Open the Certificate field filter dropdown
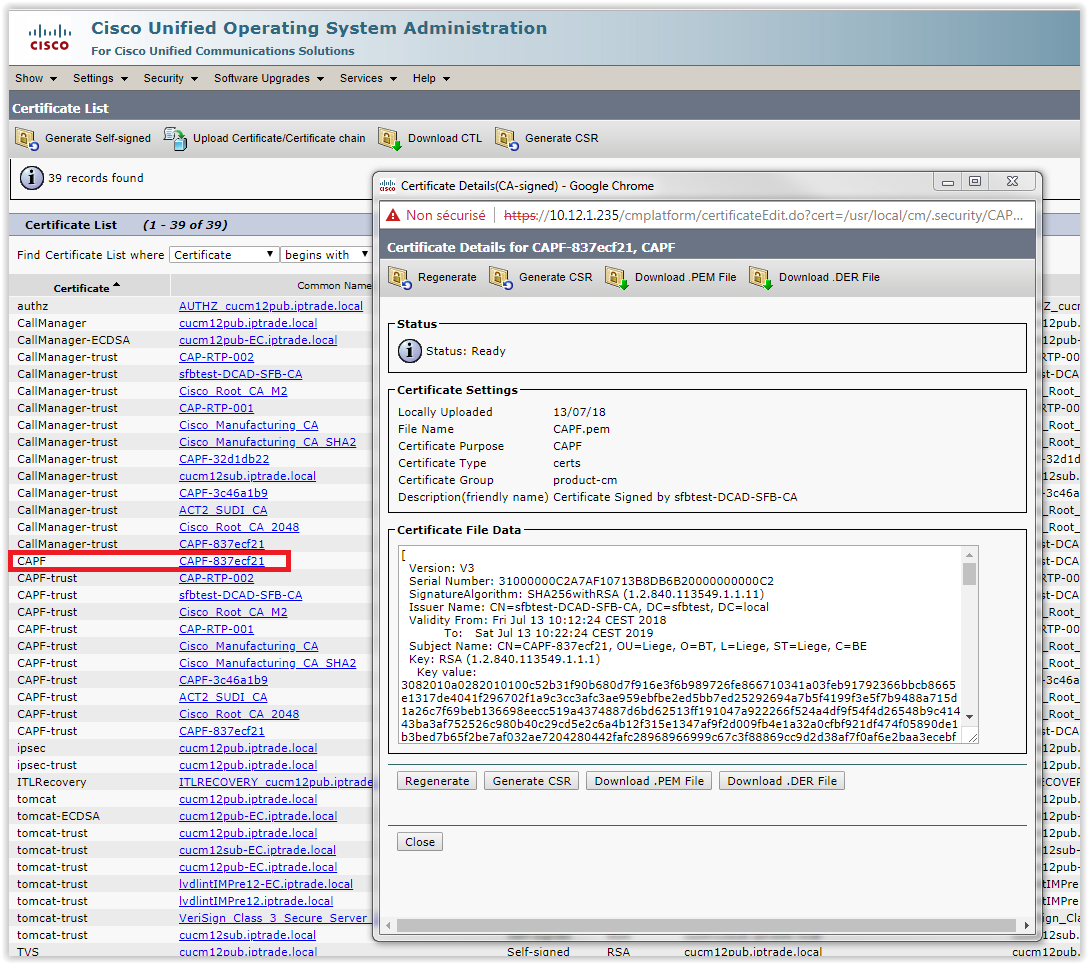The width and height of the screenshot is (1088, 964). (224, 255)
